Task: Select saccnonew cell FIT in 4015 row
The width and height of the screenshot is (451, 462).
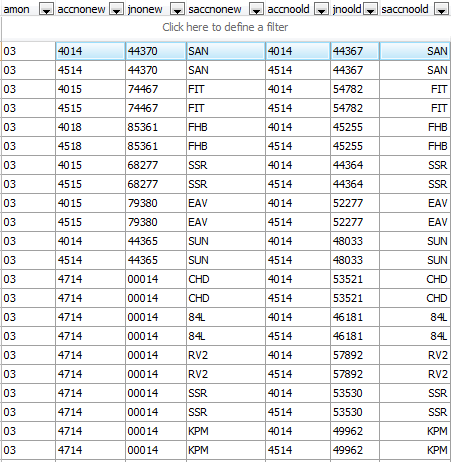Action: (x=226, y=89)
